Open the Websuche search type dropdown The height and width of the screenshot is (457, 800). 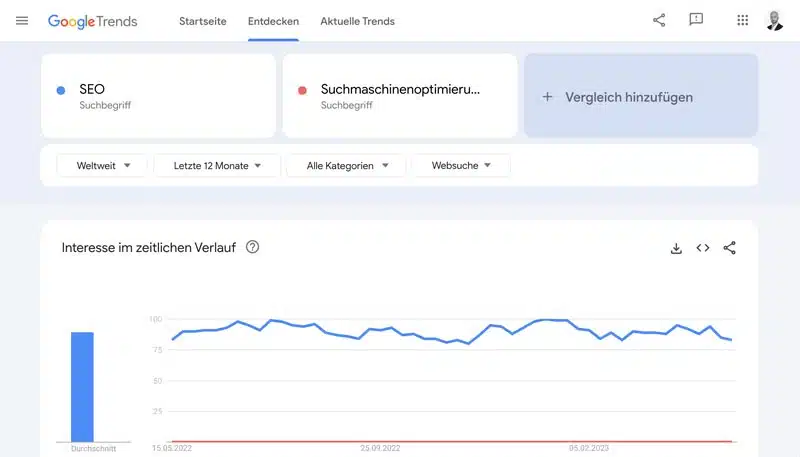461,166
